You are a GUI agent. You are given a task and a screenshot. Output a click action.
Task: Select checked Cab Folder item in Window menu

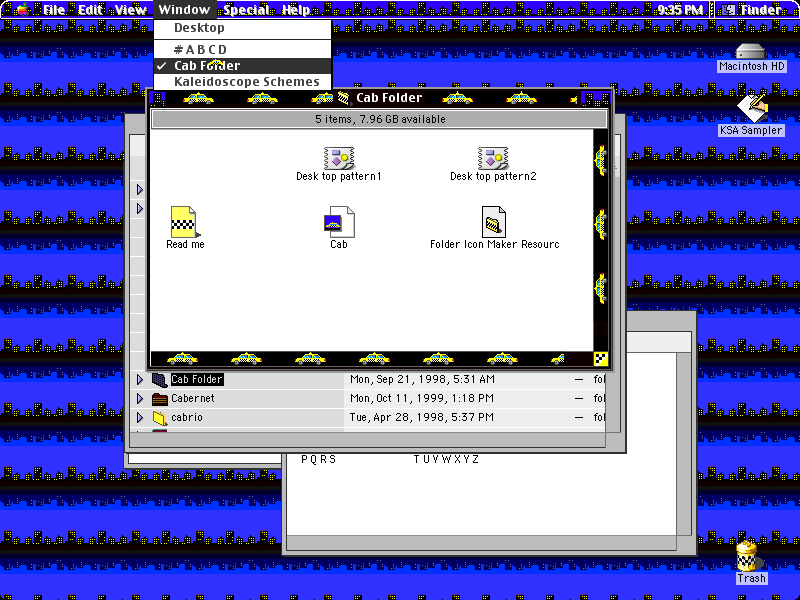tap(242, 66)
